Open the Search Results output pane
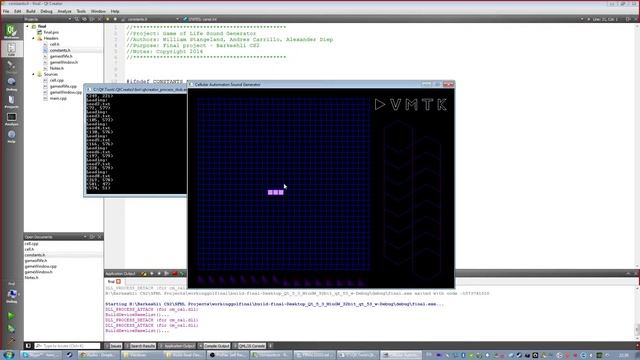This screenshot has height=360, width=640. [x=140, y=346]
